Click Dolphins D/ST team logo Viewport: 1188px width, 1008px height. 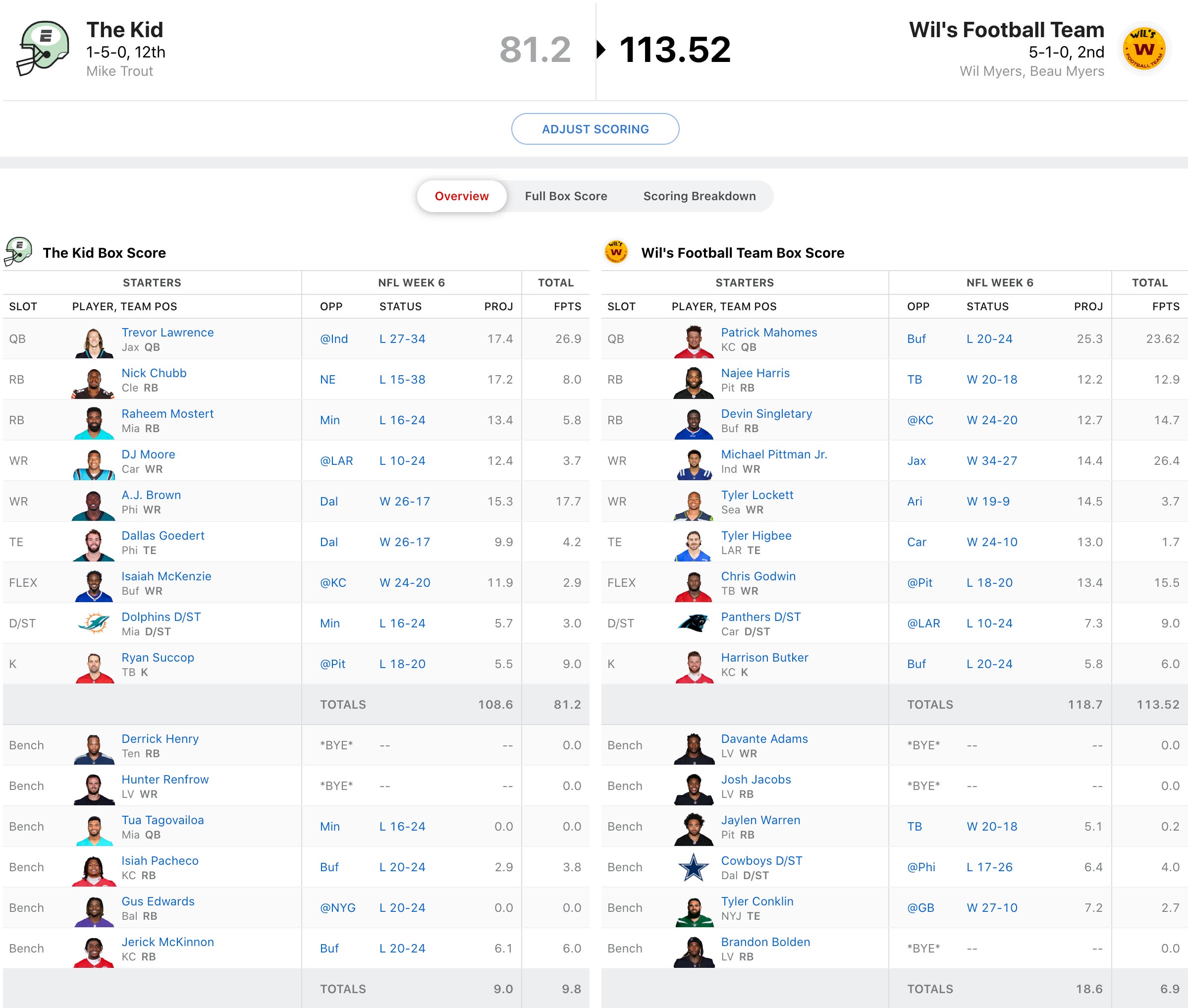(x=94, y=623)
